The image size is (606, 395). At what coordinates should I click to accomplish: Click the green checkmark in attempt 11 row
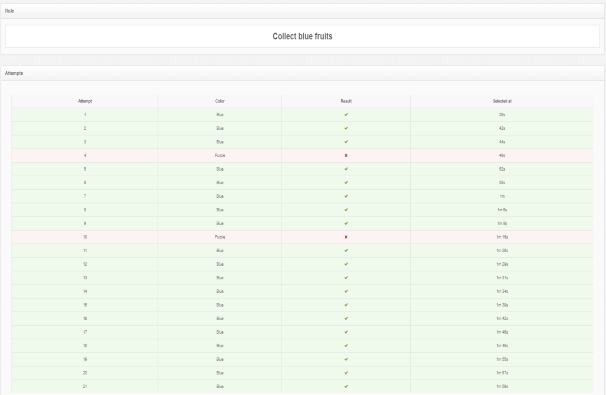click(x=346, y=250)
